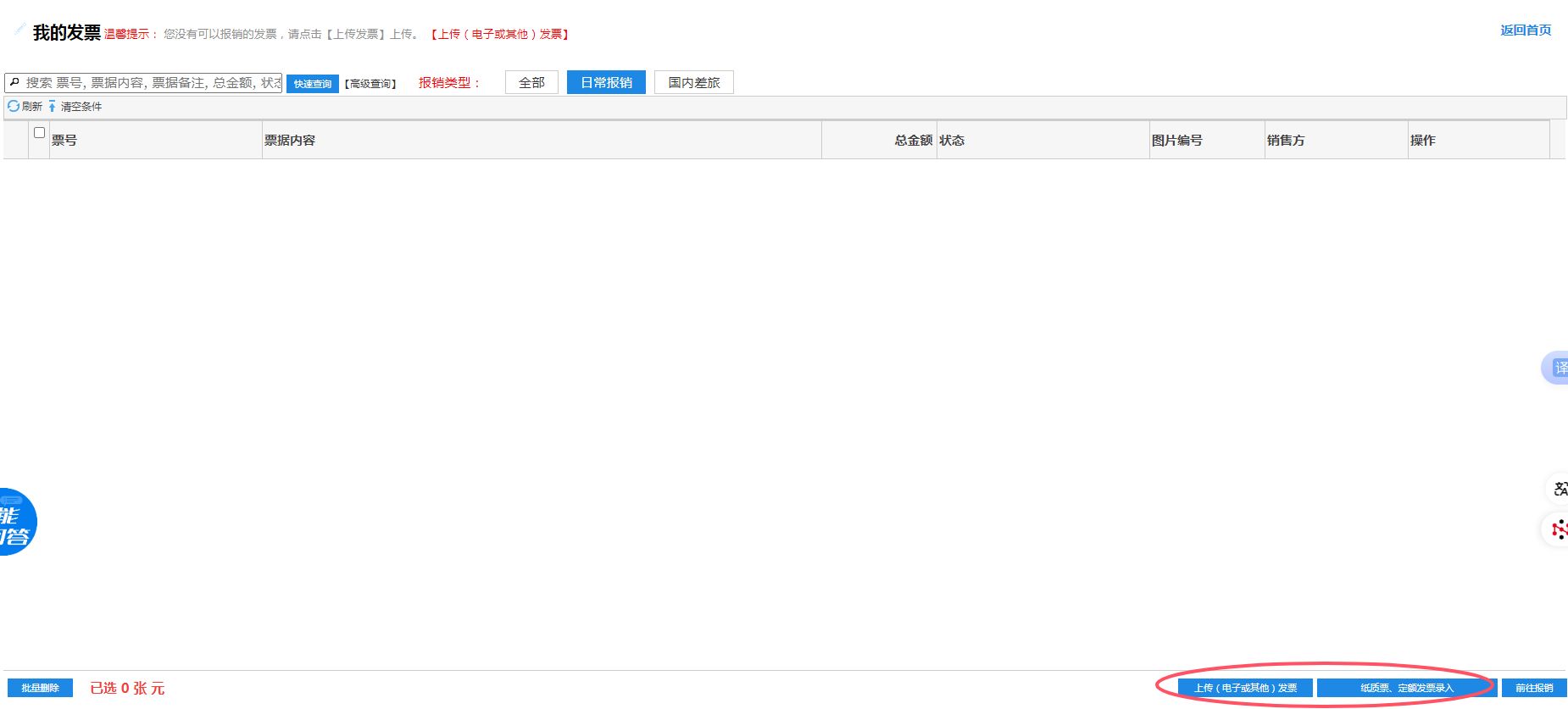Screen dimensions: 1568x709
Task: Click 纸质票、定额发票录入 button
Action: tap(1406, 688)
